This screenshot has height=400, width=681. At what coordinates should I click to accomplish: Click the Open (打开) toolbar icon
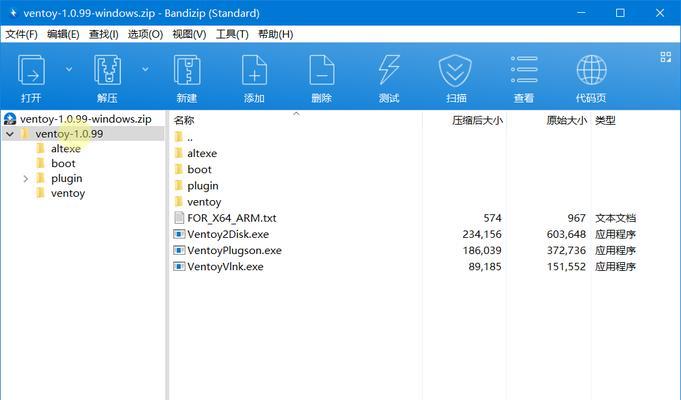[31, 70]
